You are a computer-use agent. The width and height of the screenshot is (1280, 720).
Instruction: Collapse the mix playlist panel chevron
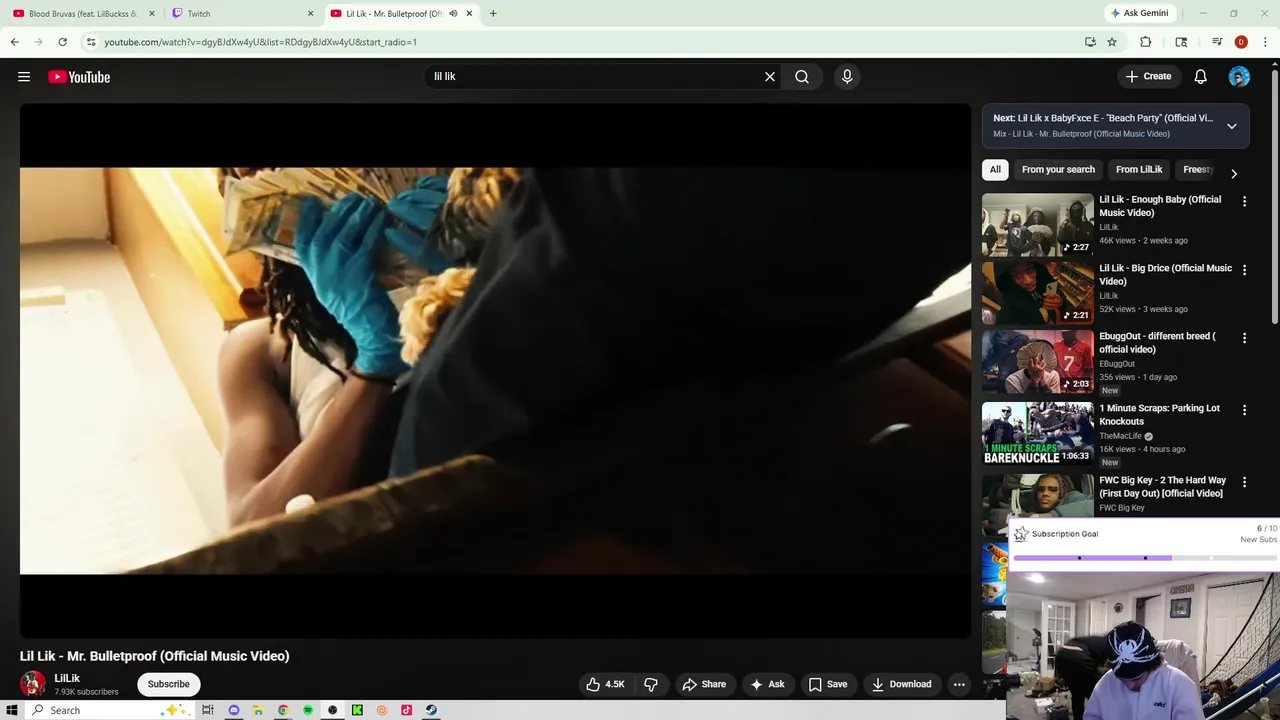point(1232,127)
